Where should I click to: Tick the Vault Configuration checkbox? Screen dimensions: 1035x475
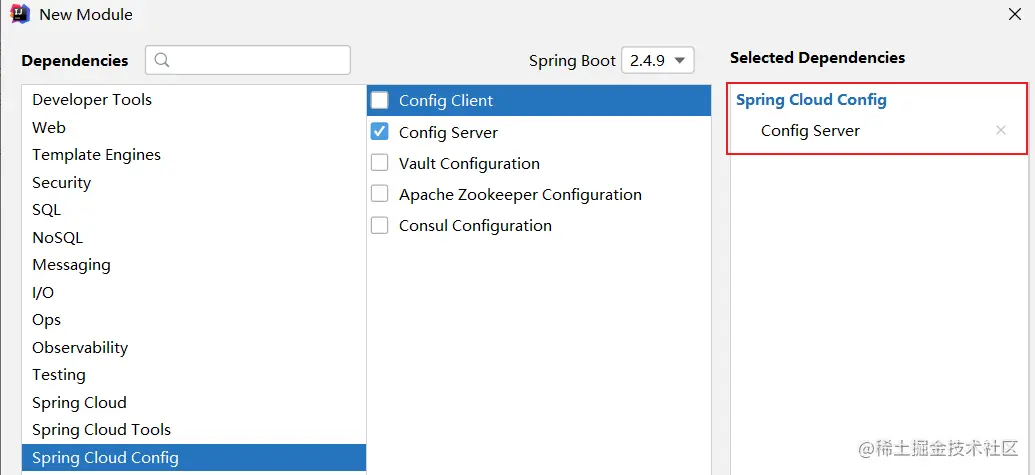pyautogui.click(x=380, y=163)
